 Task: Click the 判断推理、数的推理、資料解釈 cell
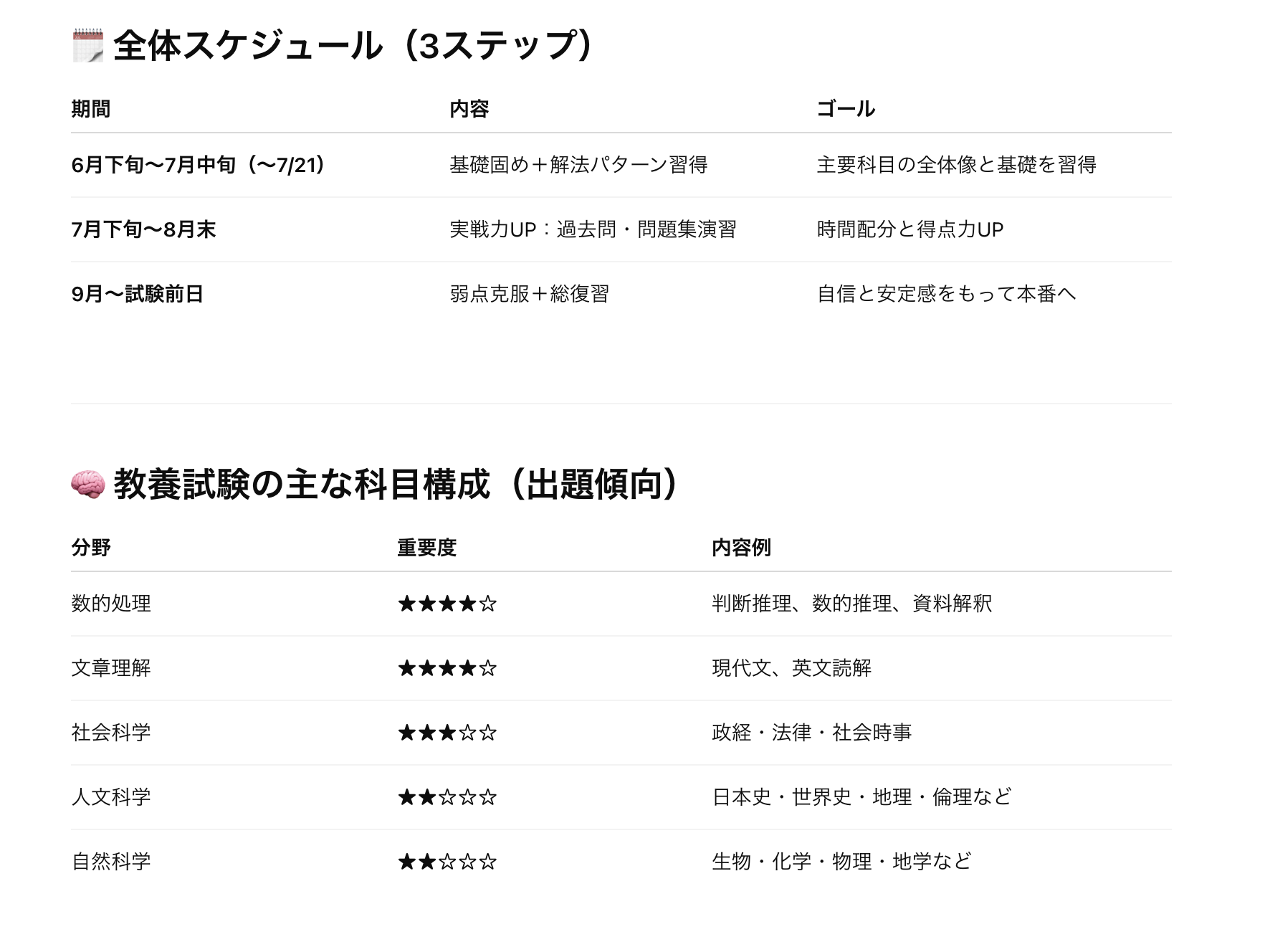point(852,604)
